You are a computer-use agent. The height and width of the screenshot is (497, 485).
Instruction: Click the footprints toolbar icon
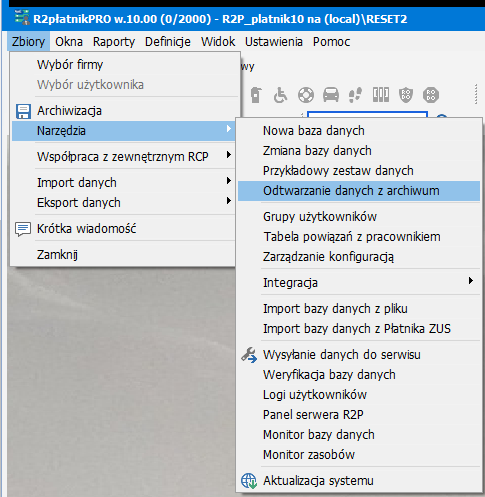point(355,95)
